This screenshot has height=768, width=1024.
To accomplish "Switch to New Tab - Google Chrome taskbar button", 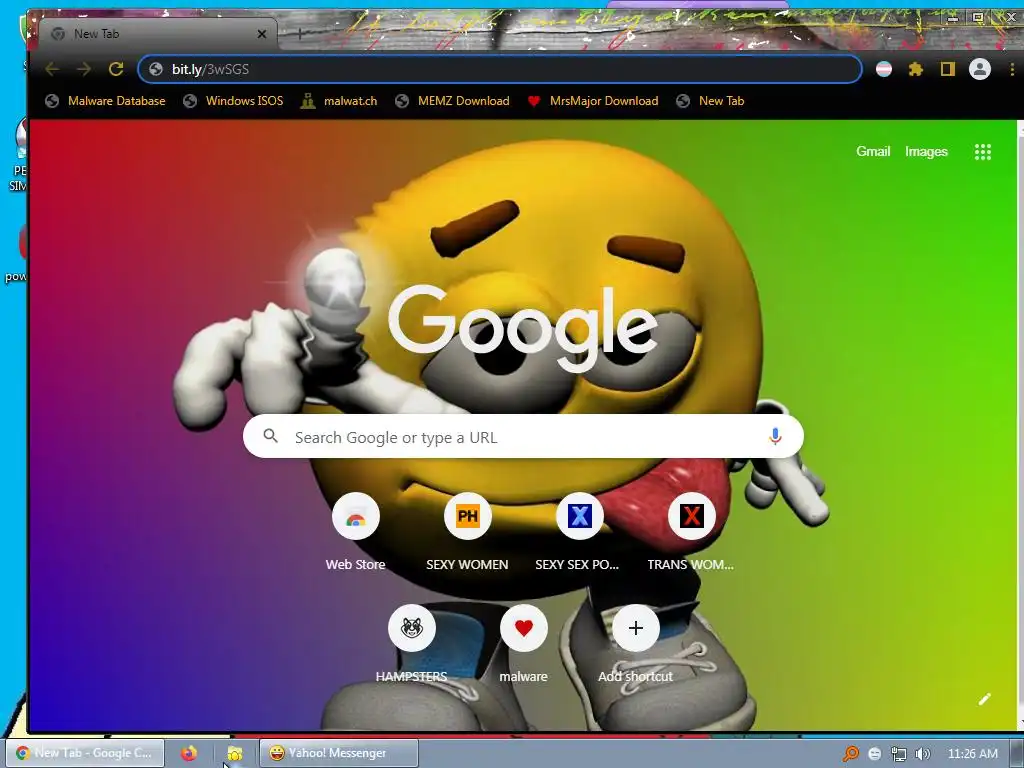I will tap(85, 753).
